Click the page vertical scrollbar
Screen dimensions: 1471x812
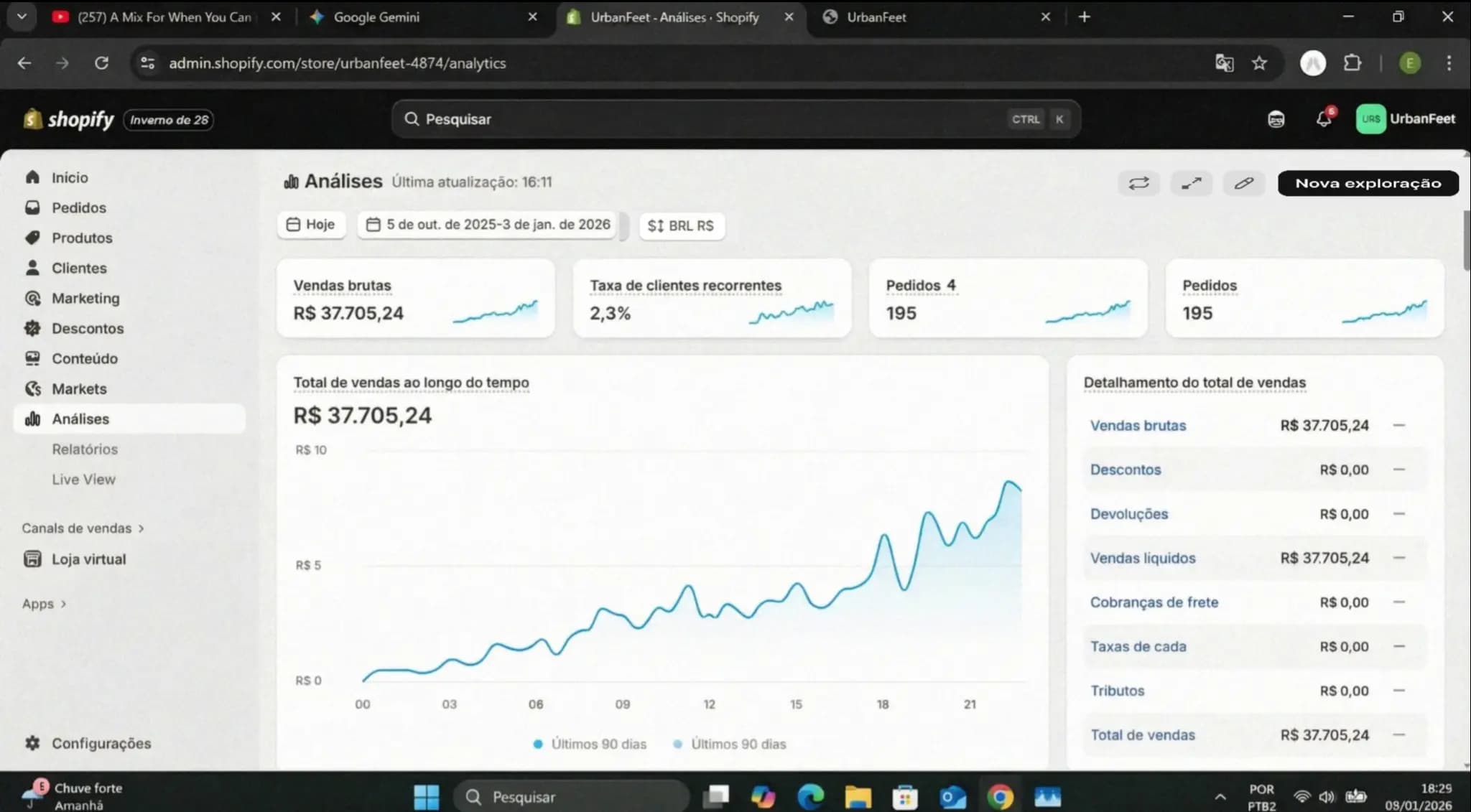pos(1466,241)
